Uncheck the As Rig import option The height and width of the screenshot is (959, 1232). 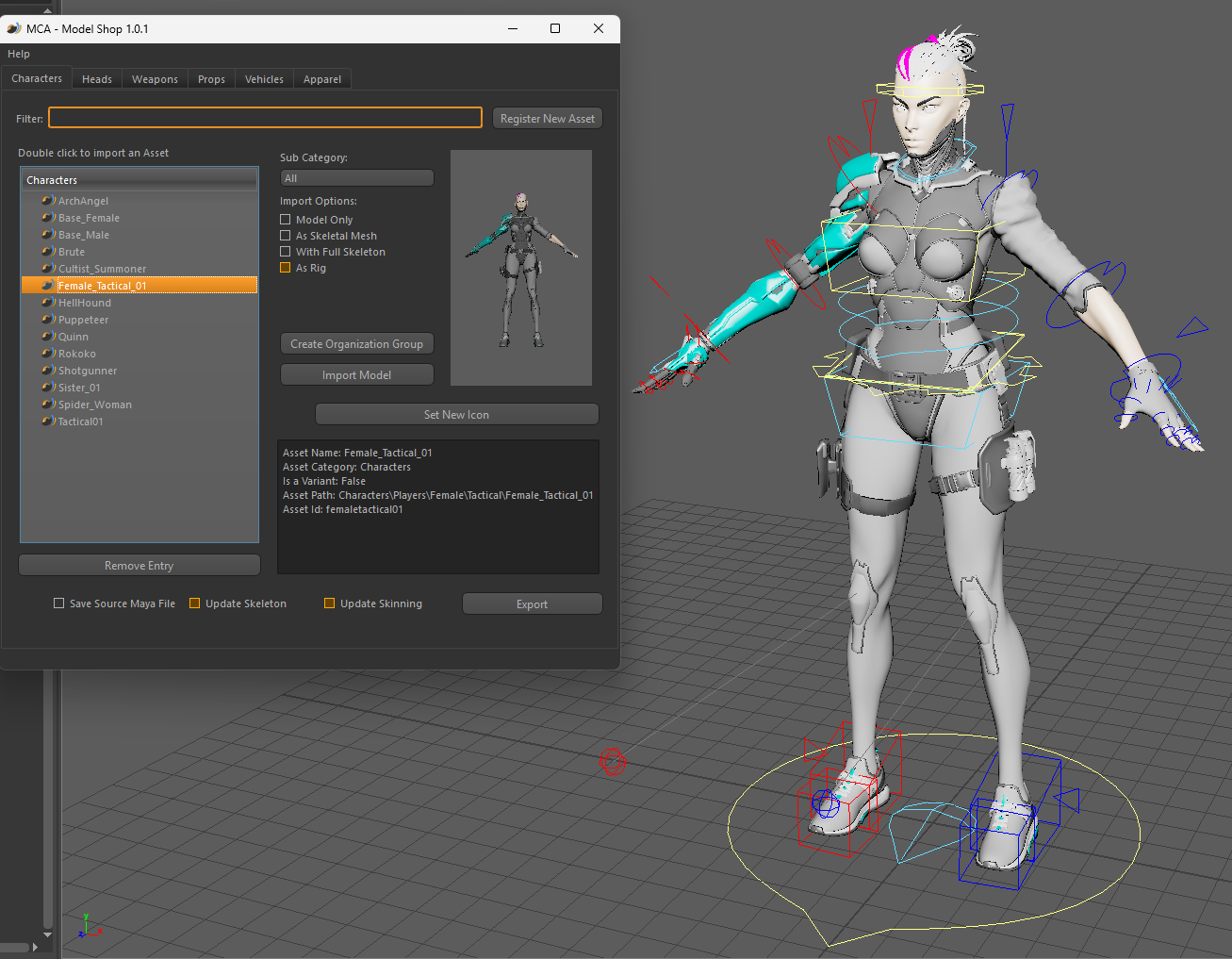[x=285, y=267]
